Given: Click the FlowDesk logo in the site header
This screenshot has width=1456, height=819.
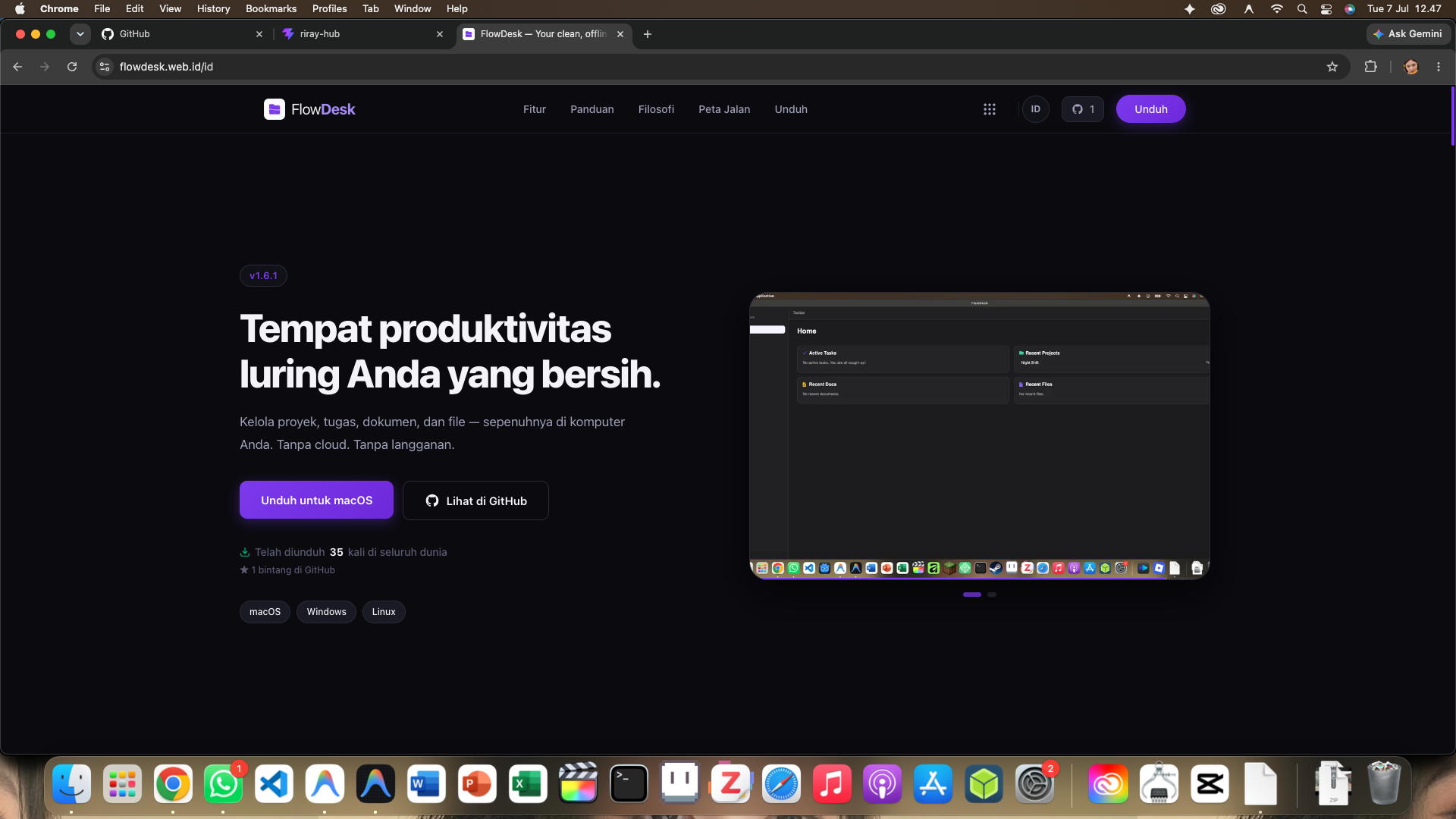Looking at the screenshot, I should pyautogui.click(x=309, y=109).
